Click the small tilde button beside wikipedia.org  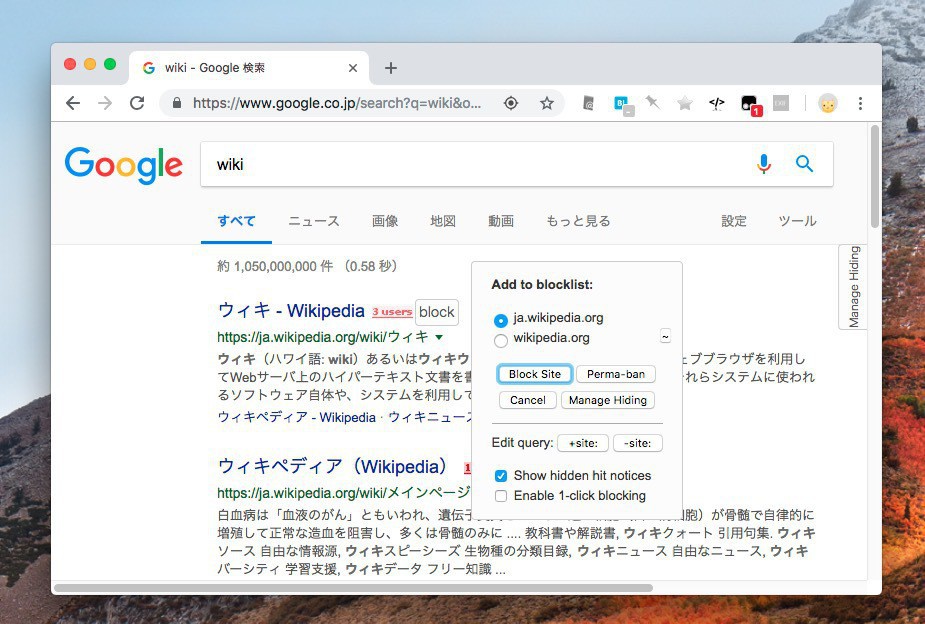click(x=665, y=336)
